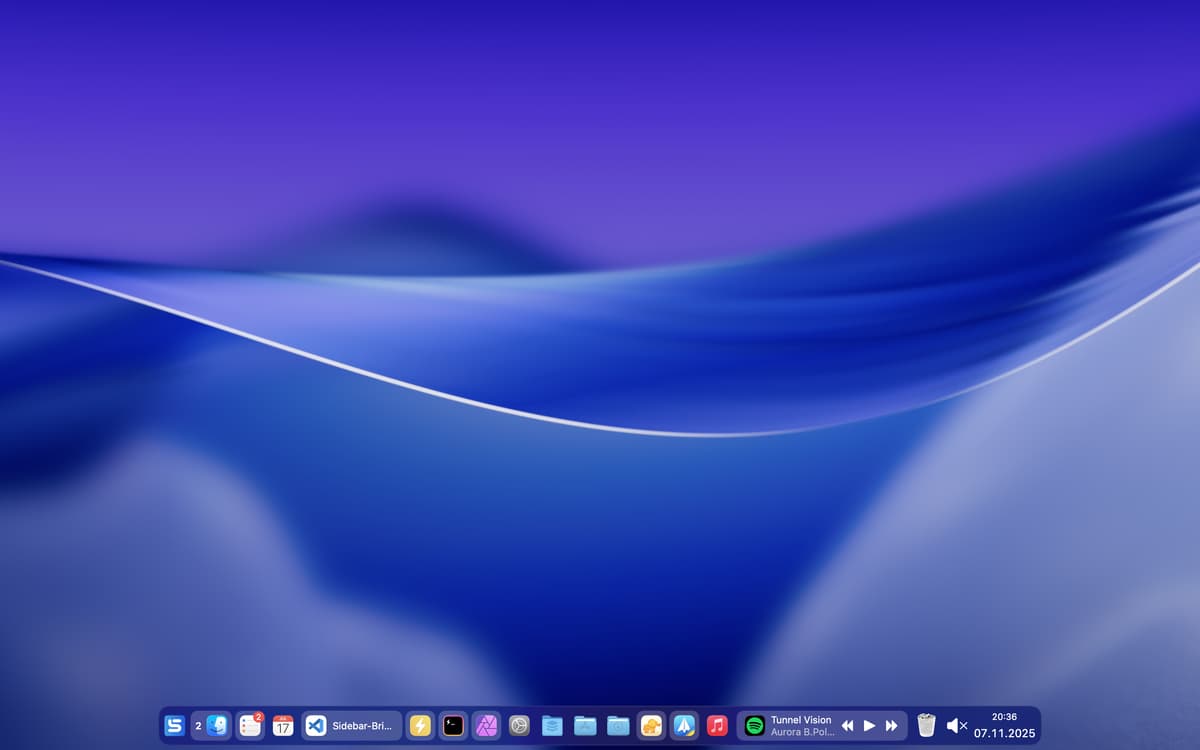This screenshot has height=750, width=1200.
Task: Open the Apple Music app
Action: click(x=717, y=726)
